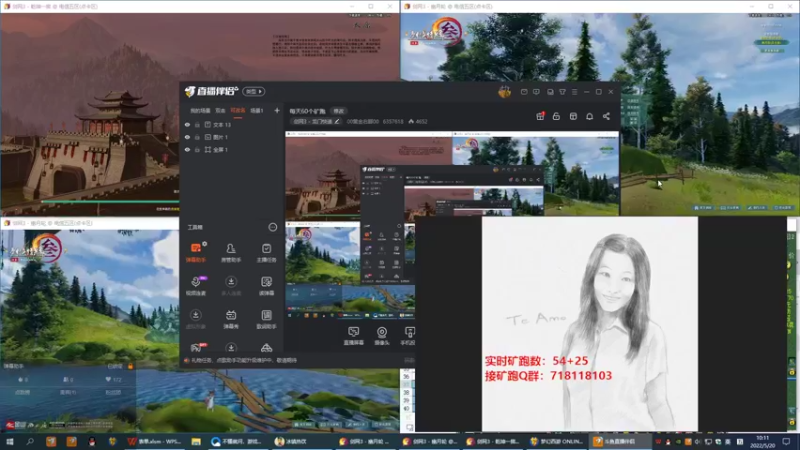This screenshot has height=450, width=800.
Task: Select the 文本 13 source row
Action: pyautogui.click(x=231, y=124)
